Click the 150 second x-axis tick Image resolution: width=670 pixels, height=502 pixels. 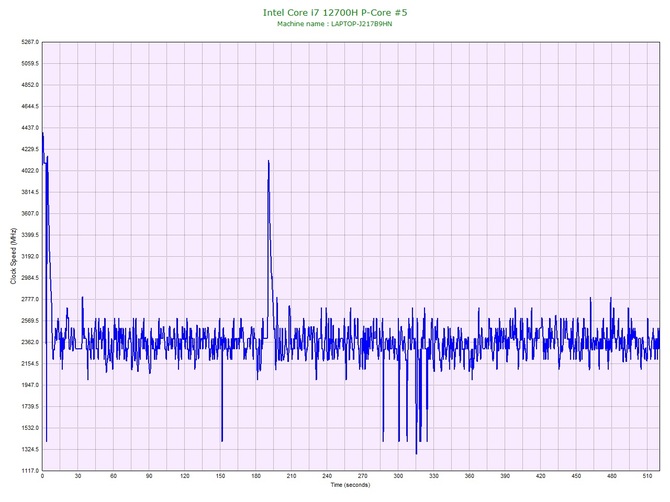220,476
